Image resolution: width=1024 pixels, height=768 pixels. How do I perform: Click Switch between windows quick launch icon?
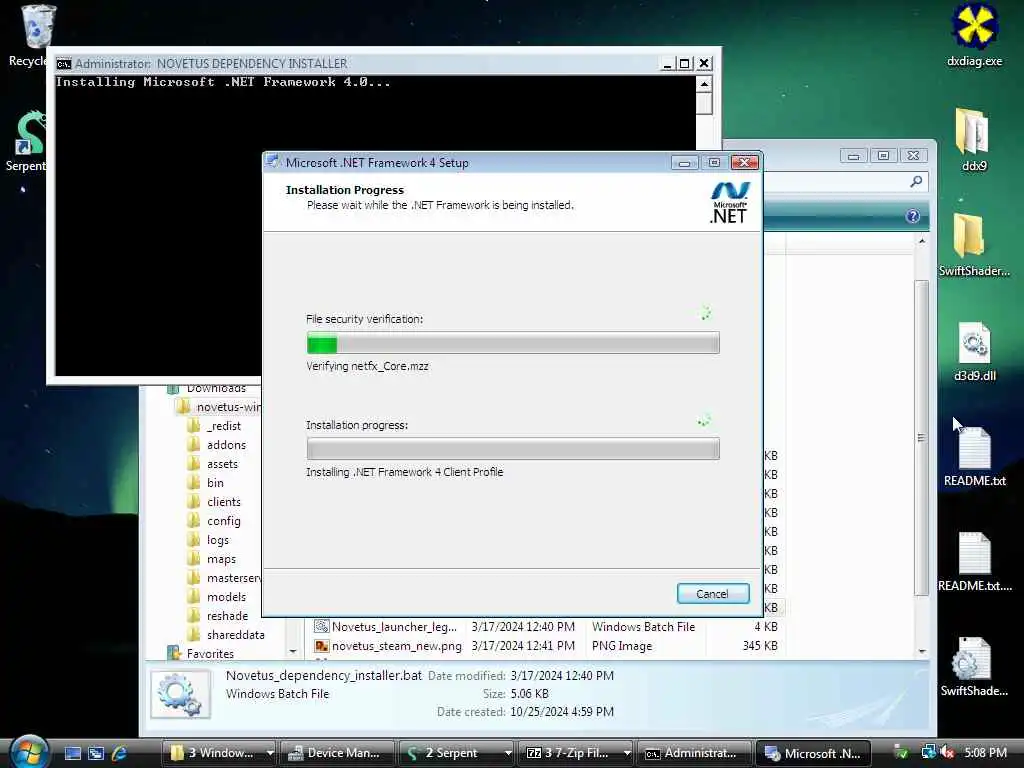click(x=96, y=753)
